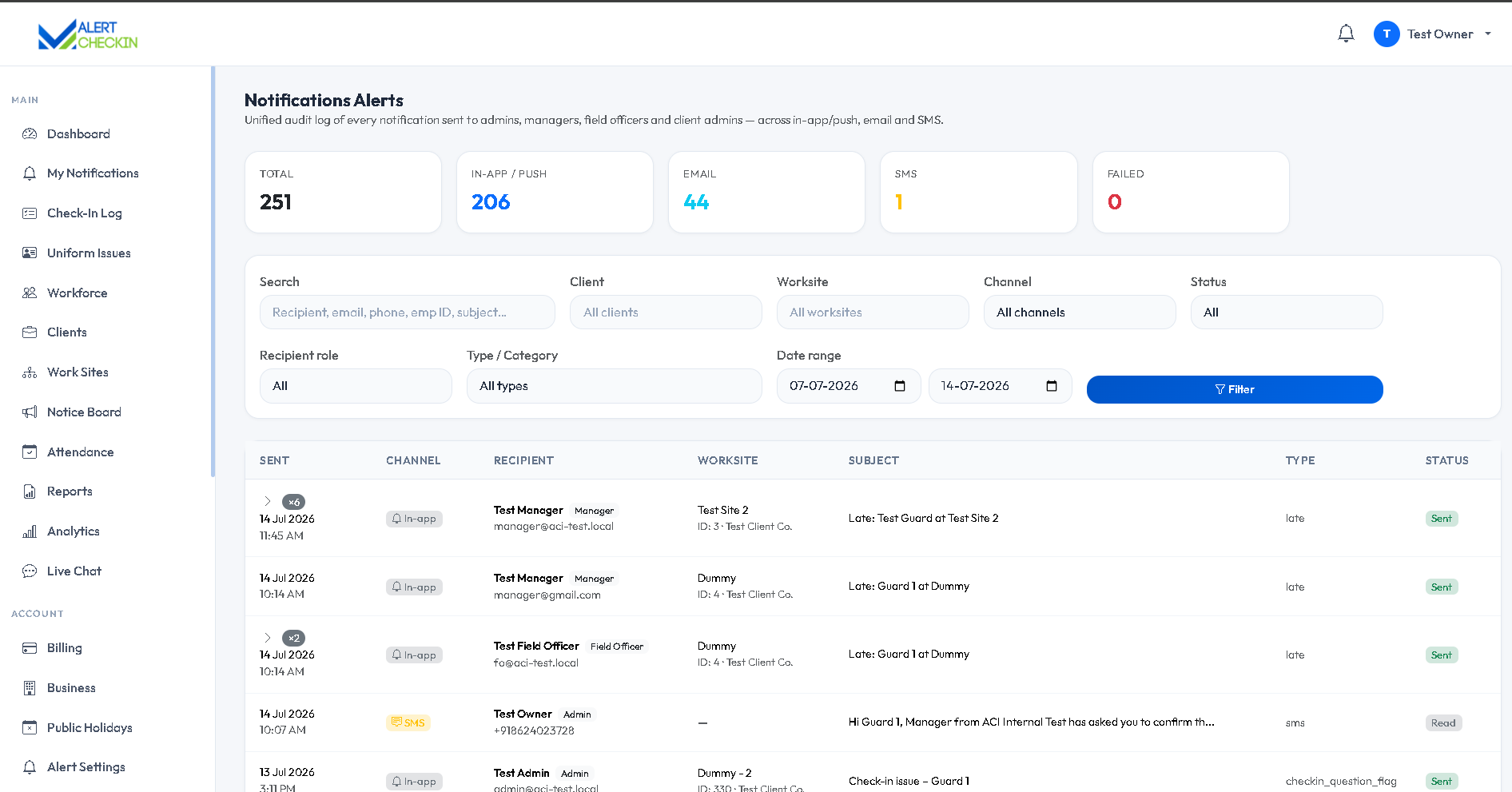Click the Alert Checkin logo
The height and width of the screenshot is (792, 1512).
[88, 34]
